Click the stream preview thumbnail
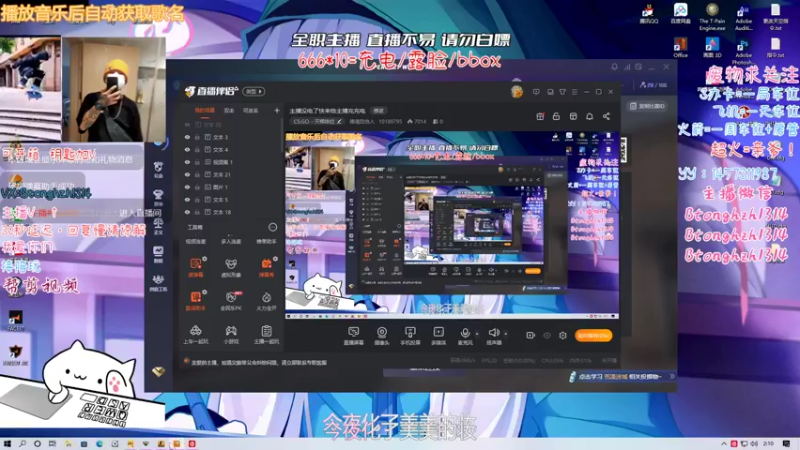The height and width of the screenshot is (450, 800). pyautogui.click(x=452, y=225)
